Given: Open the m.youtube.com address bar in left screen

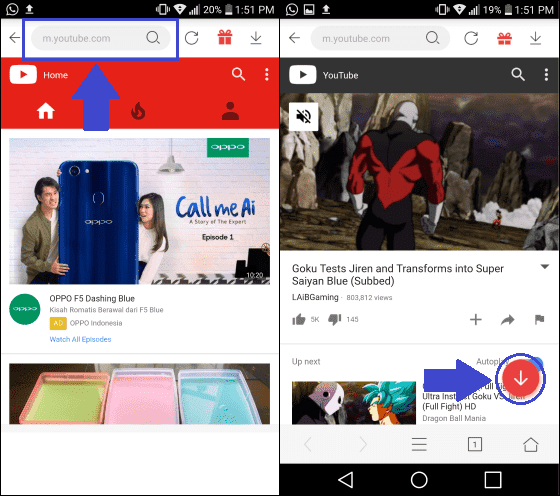Looking at the screenshot, I should [x=100, y=38].
